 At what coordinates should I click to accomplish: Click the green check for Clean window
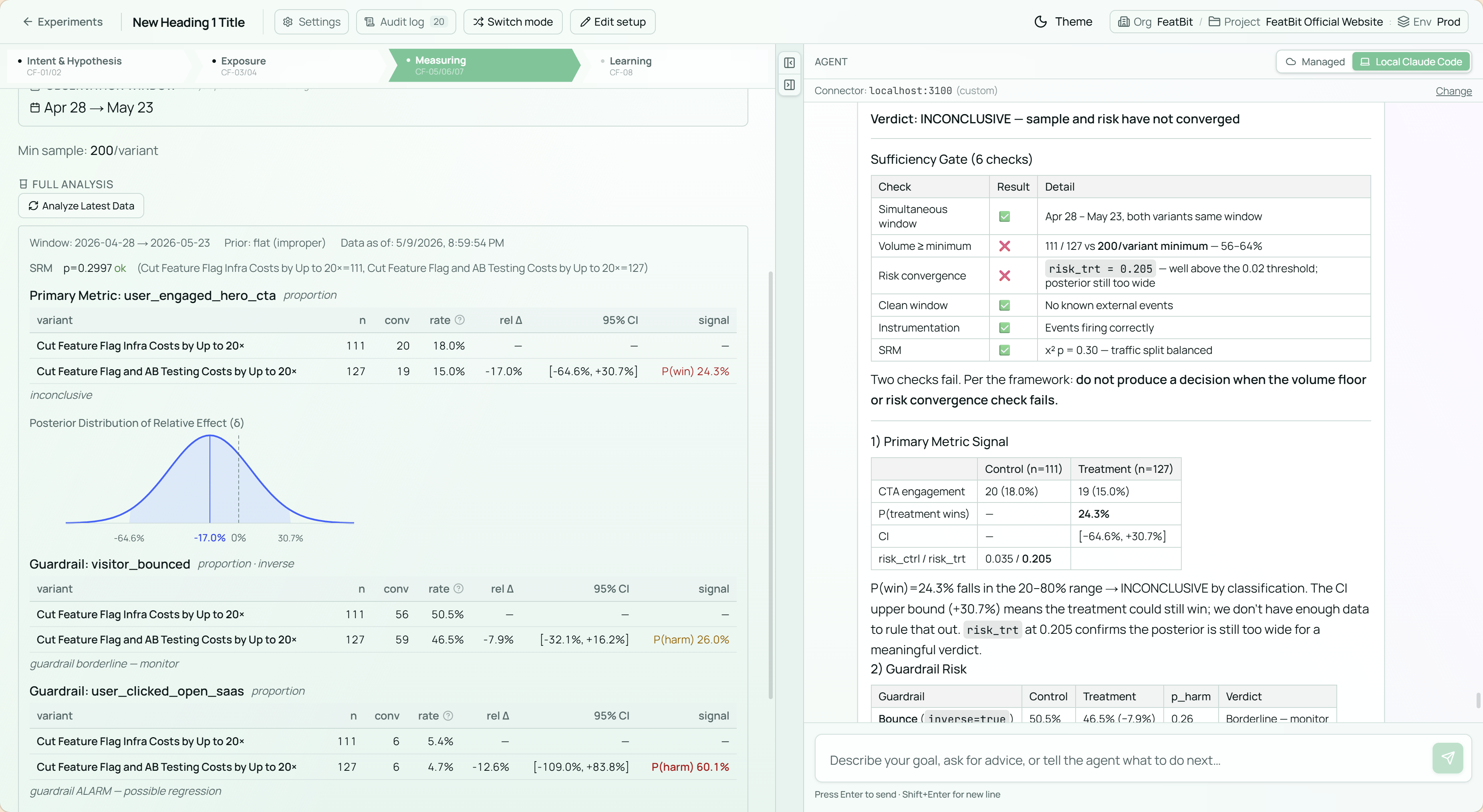click(x=1005, y=305)
